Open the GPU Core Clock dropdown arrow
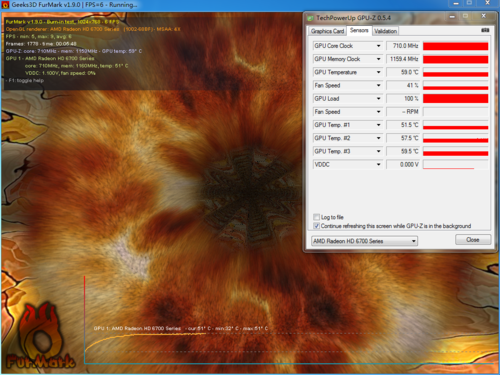Screen dimensions: 500x375 tap(378, 46)
